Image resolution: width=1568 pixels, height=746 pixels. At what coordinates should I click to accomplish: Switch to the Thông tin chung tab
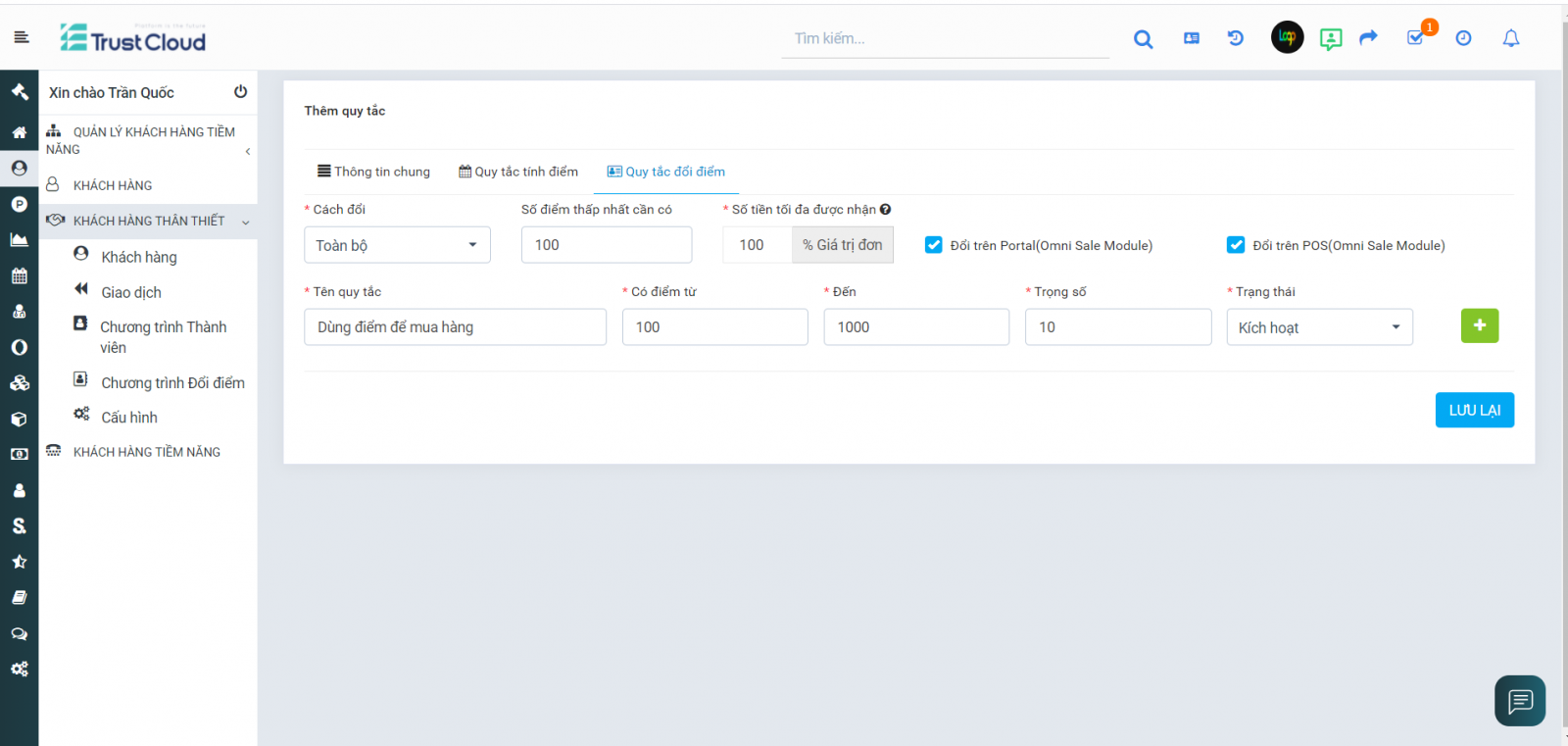click(x=373, y=172)
